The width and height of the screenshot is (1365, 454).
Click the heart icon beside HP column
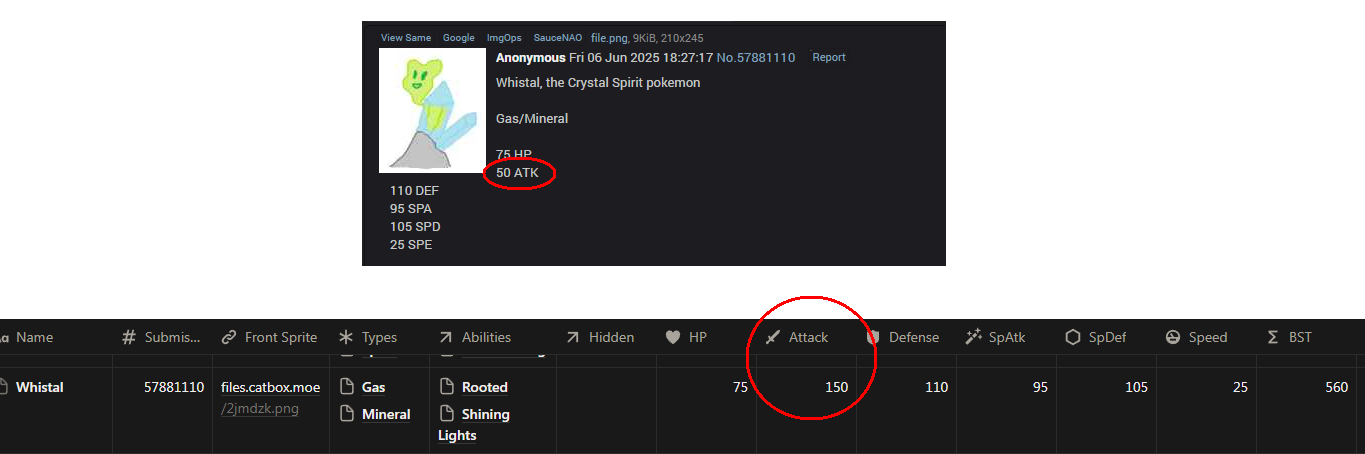point(673,337)
